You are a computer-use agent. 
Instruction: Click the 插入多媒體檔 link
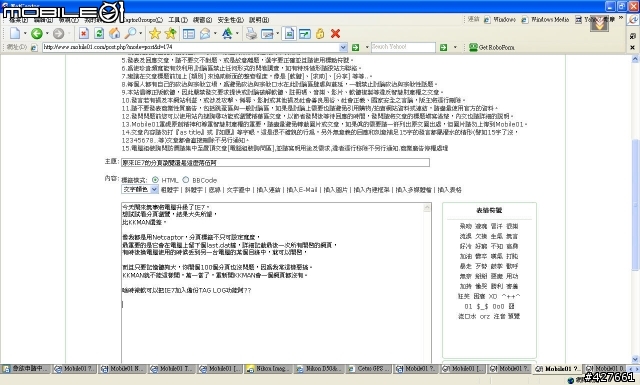coord(413,190)
